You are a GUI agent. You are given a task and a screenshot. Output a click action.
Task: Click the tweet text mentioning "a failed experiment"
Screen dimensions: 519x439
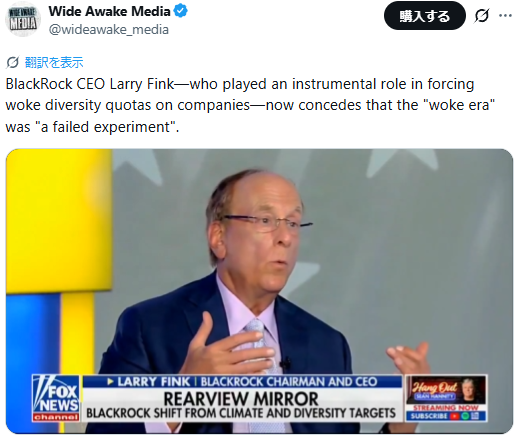click(250, 105)
